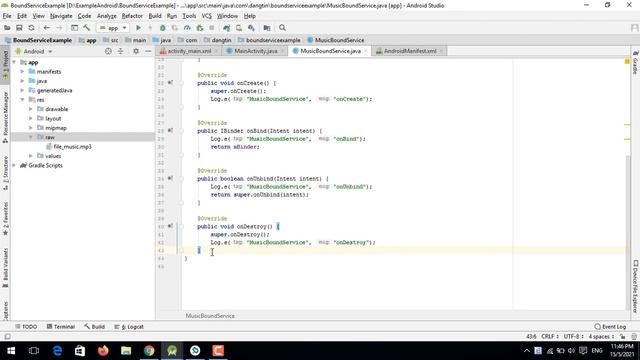Screen dimensions: 640x360
Task: Click BoundServiceExample breadcrumb
Action: (38, 40)
